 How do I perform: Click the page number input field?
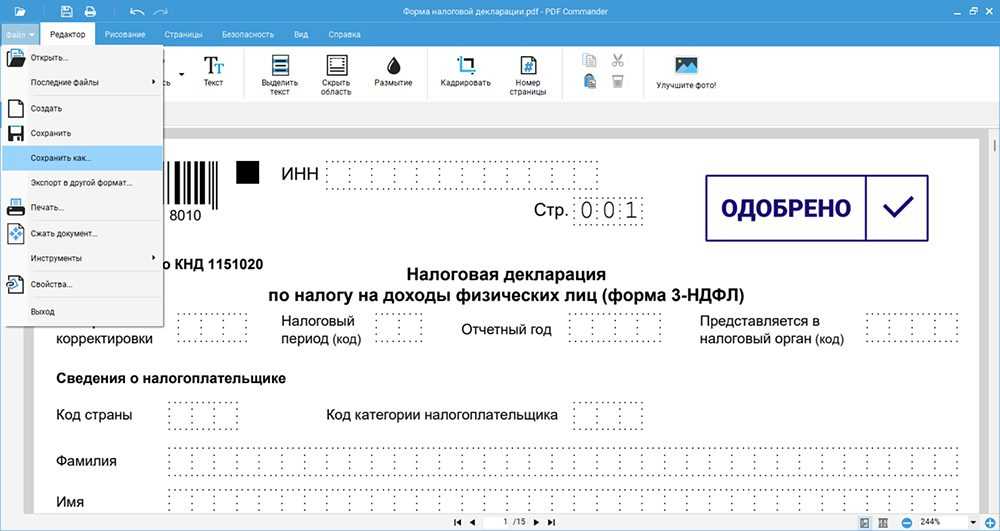tap(500, 522)
